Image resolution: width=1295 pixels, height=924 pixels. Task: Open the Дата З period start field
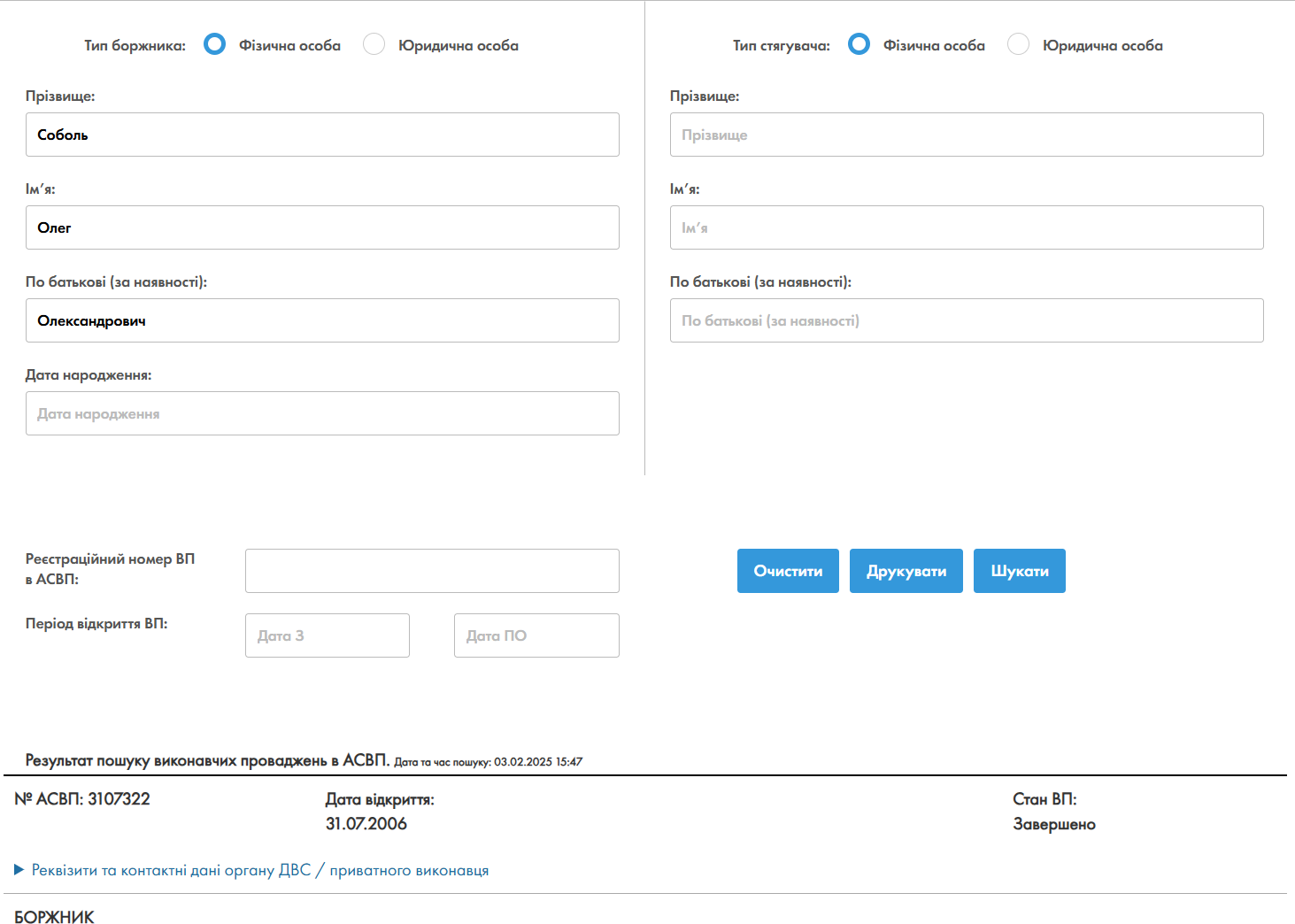coord(328,635)
